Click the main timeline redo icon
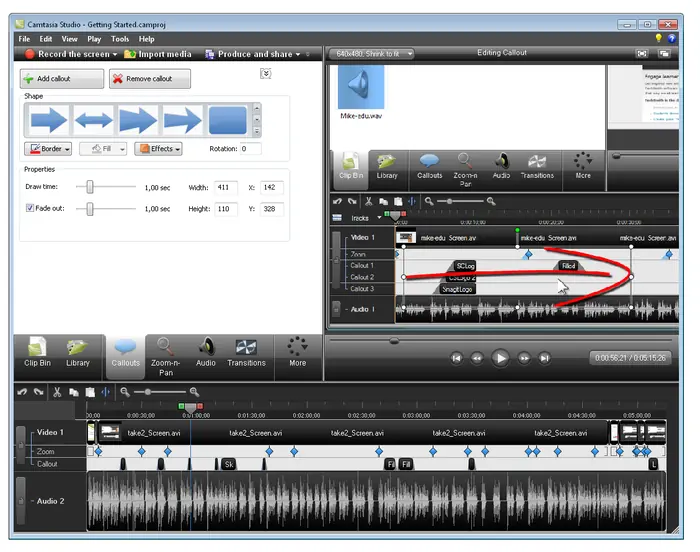Image resolution: width=700 pixels, height=552 pixels. [39, 392]
